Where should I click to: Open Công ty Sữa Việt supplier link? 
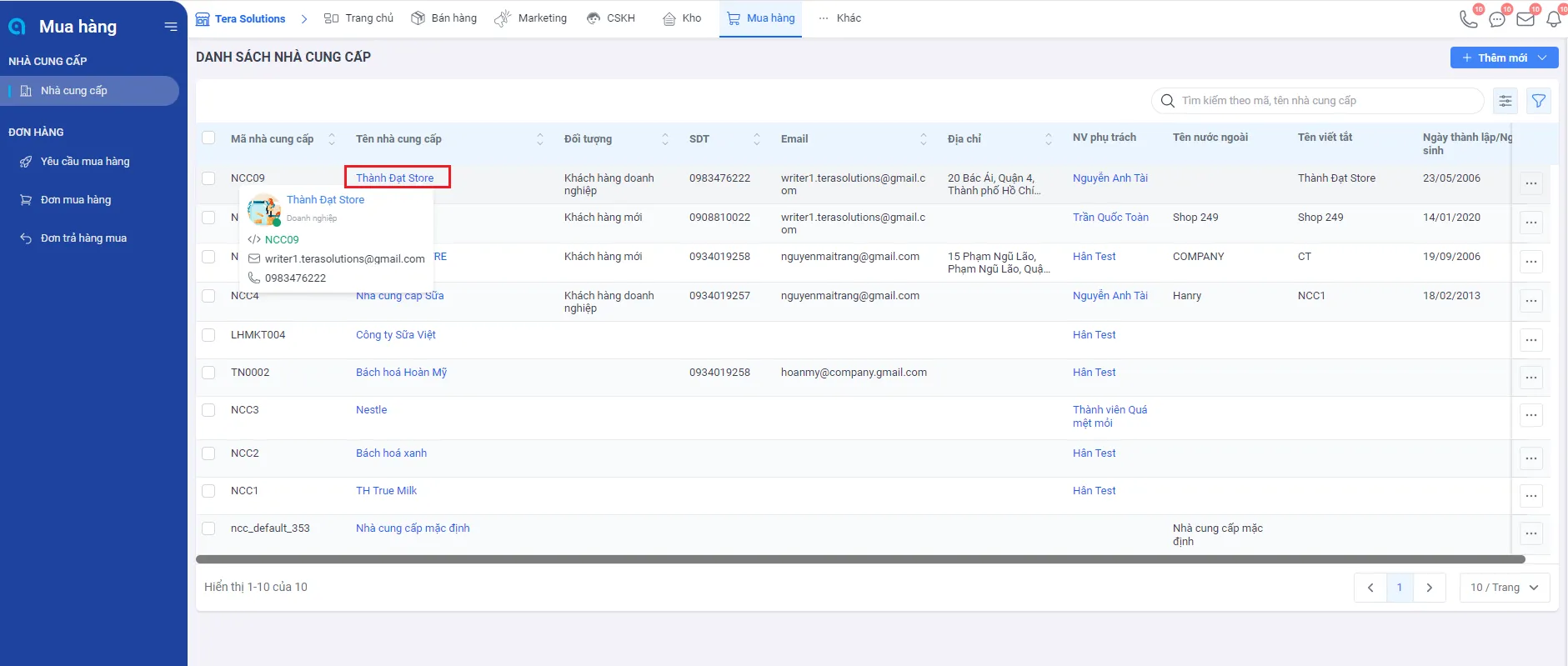point(396,335)
